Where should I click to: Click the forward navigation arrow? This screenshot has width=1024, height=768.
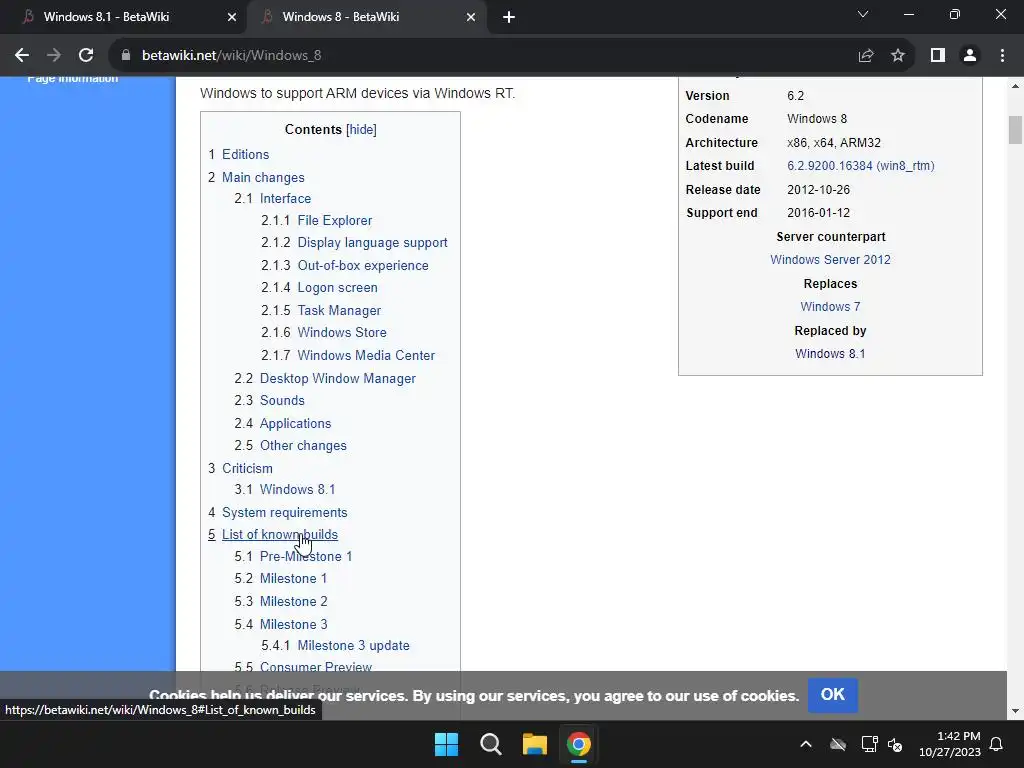click(54, 56)
